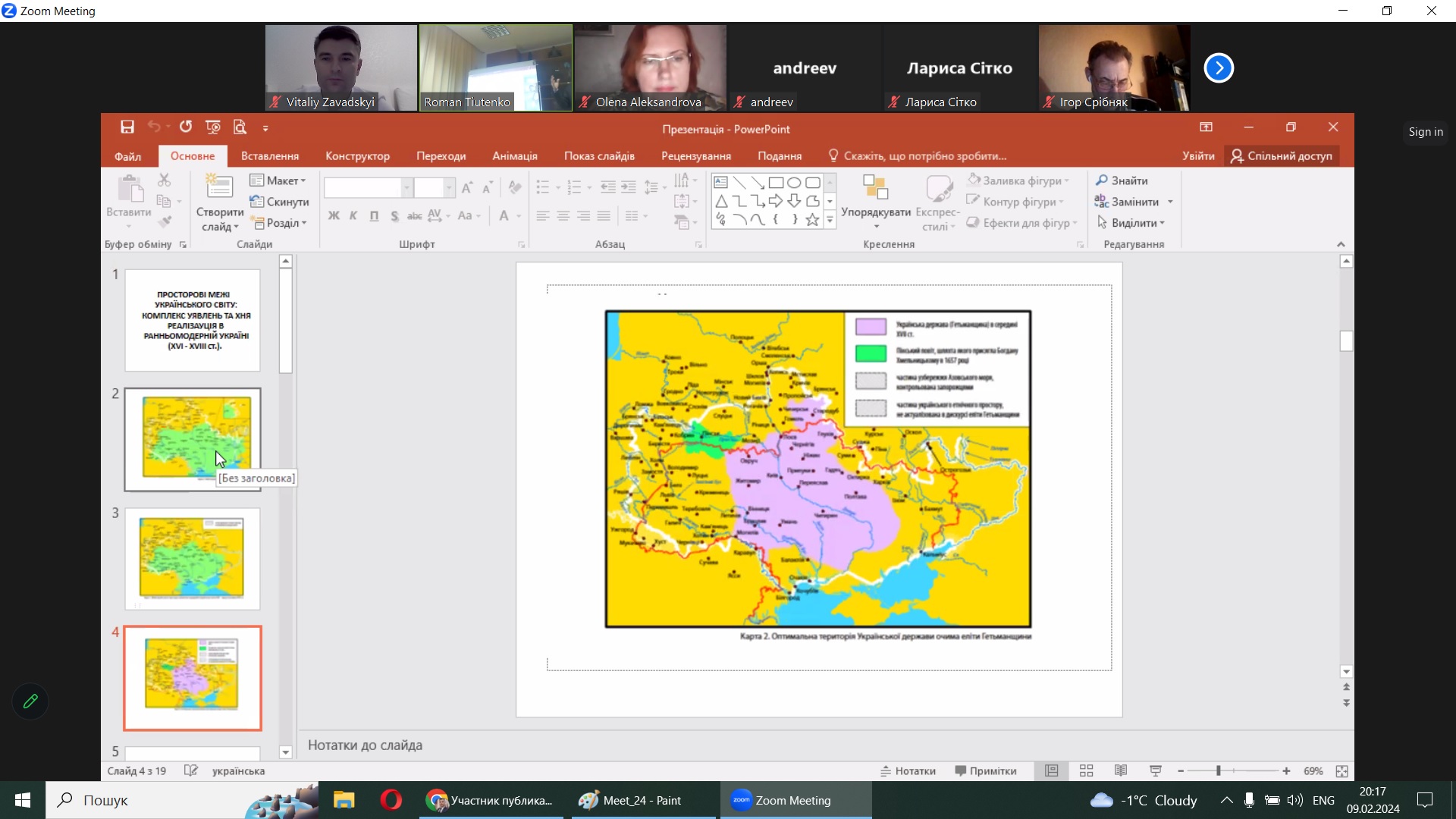Open the Arrange (Упорядкувати) tool
The image size is (1456, 819).
tap(876, 199)
